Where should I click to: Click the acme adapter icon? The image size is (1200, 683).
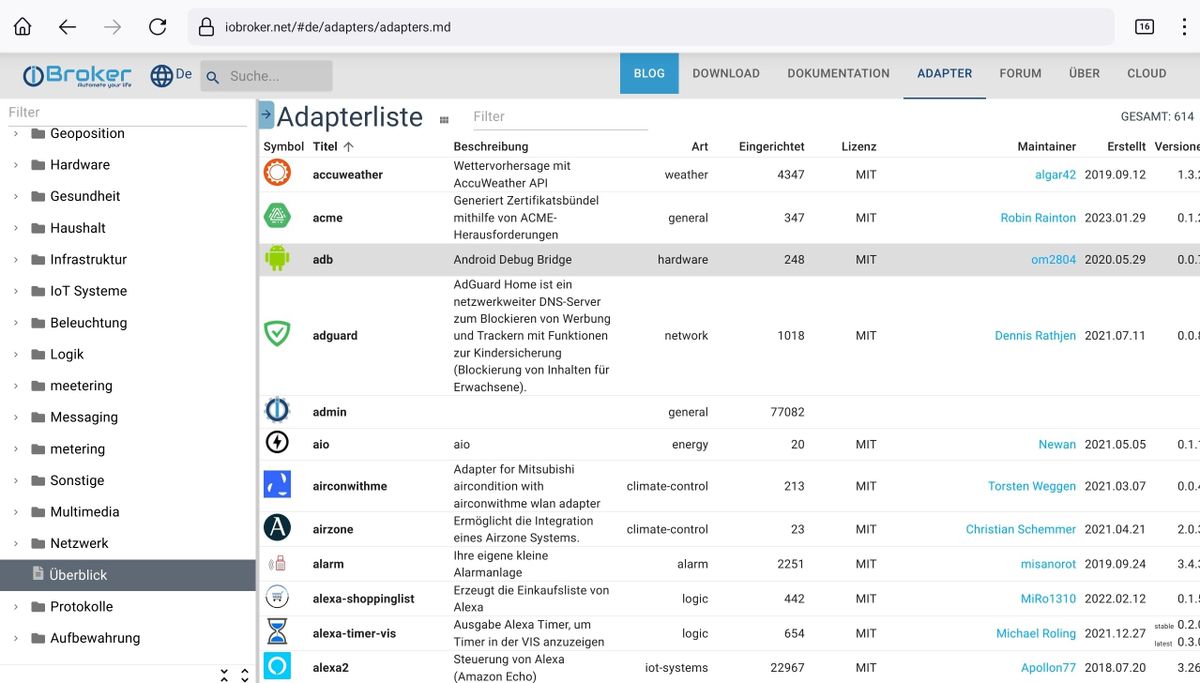[277, 216]
